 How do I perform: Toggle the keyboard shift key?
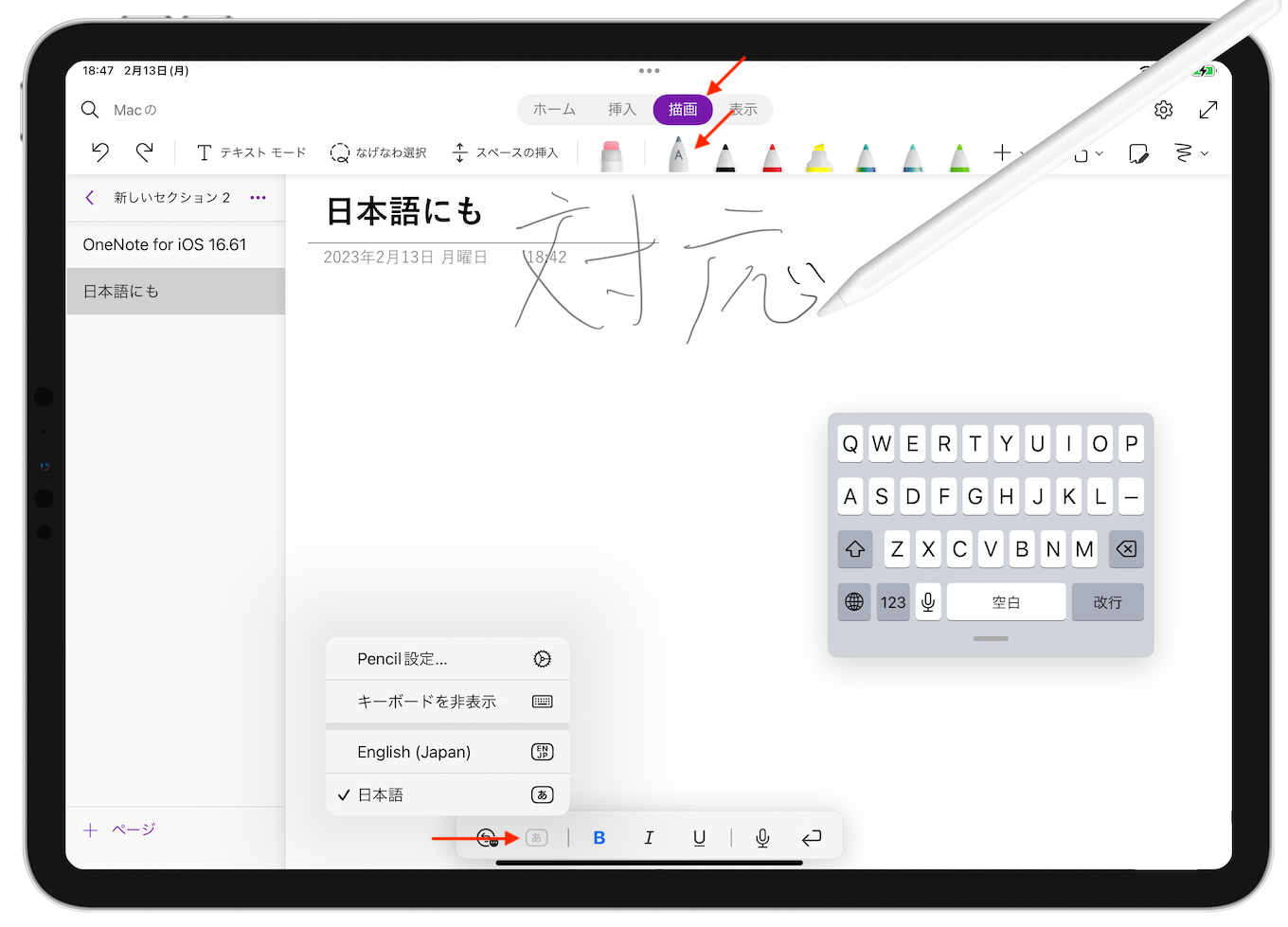[854, 549]
